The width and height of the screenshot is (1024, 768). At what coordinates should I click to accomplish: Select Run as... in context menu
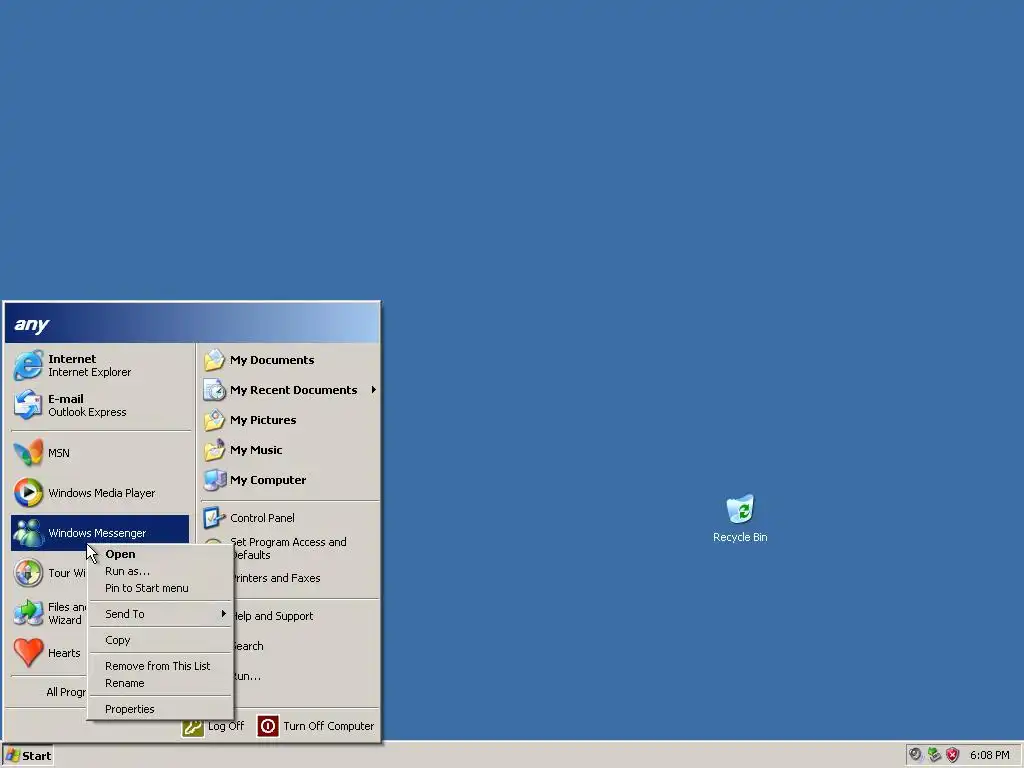pos(160,571)
